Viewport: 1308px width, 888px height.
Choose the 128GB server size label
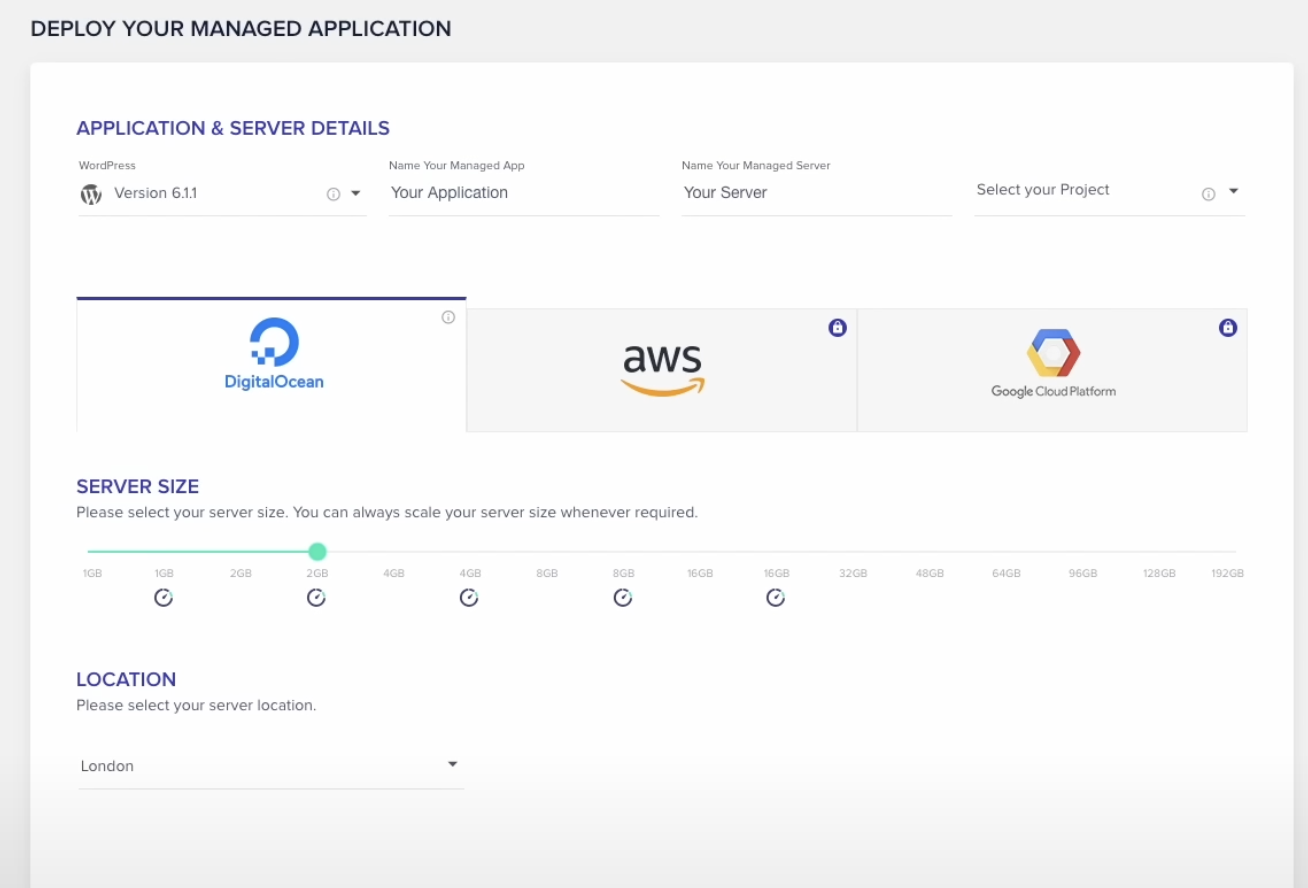click(x=1160, y=574)
